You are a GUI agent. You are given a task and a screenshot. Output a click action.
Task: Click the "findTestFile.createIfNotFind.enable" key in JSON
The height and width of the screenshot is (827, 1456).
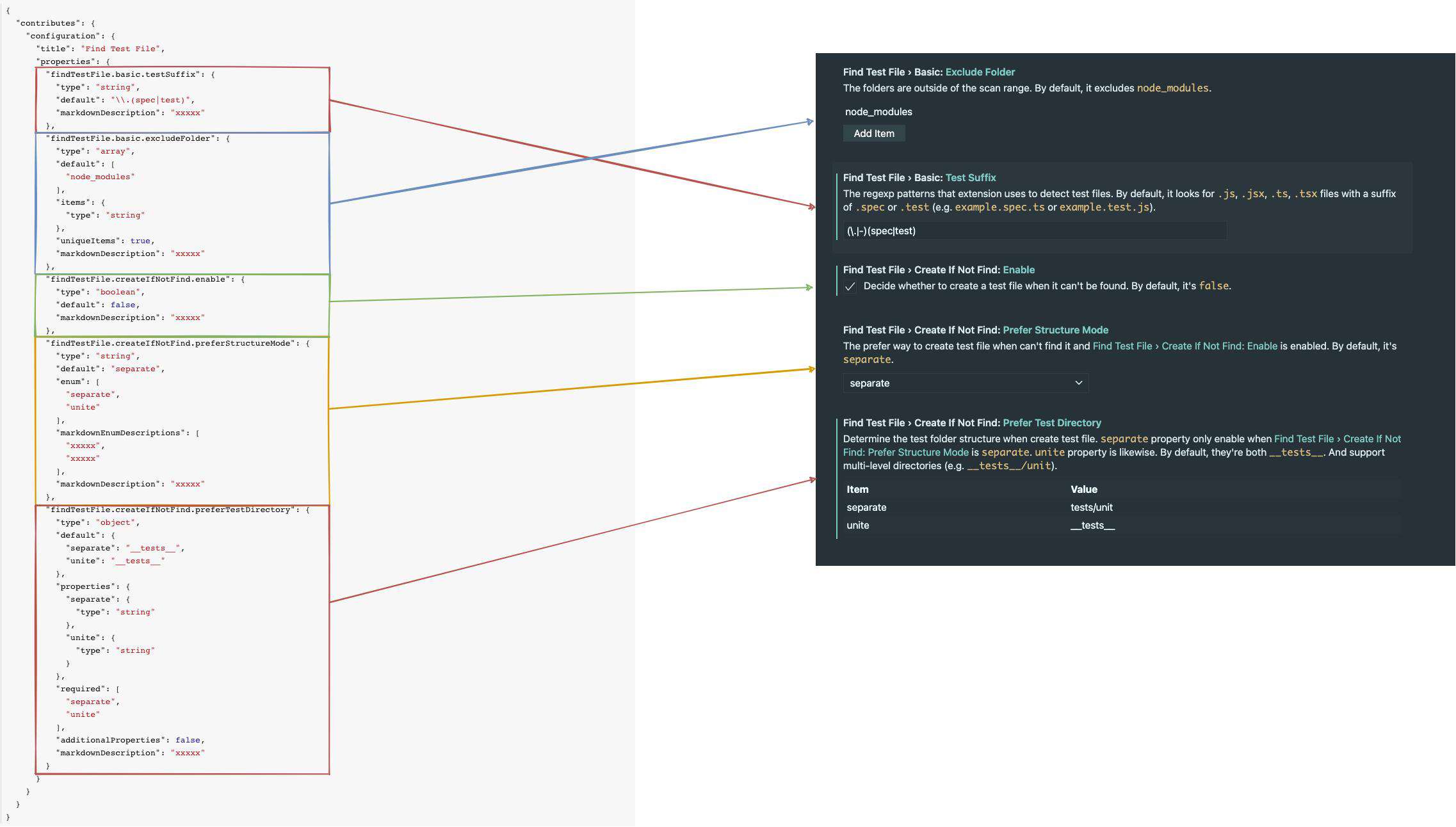click(138, 279)
